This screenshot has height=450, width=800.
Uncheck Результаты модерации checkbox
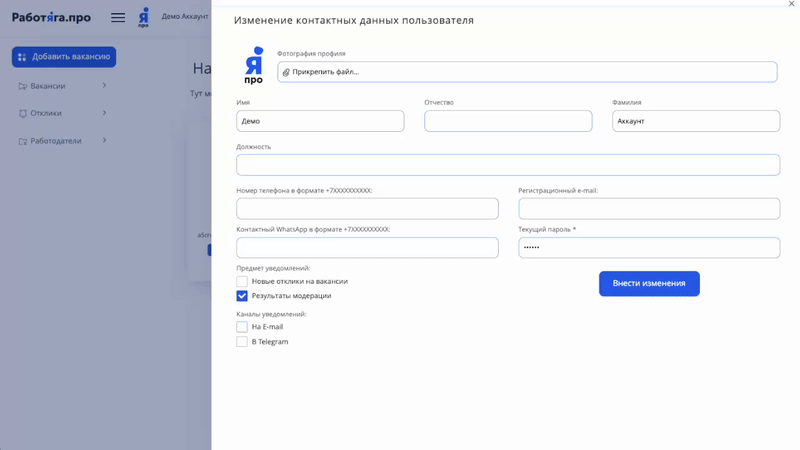[242, 296]
